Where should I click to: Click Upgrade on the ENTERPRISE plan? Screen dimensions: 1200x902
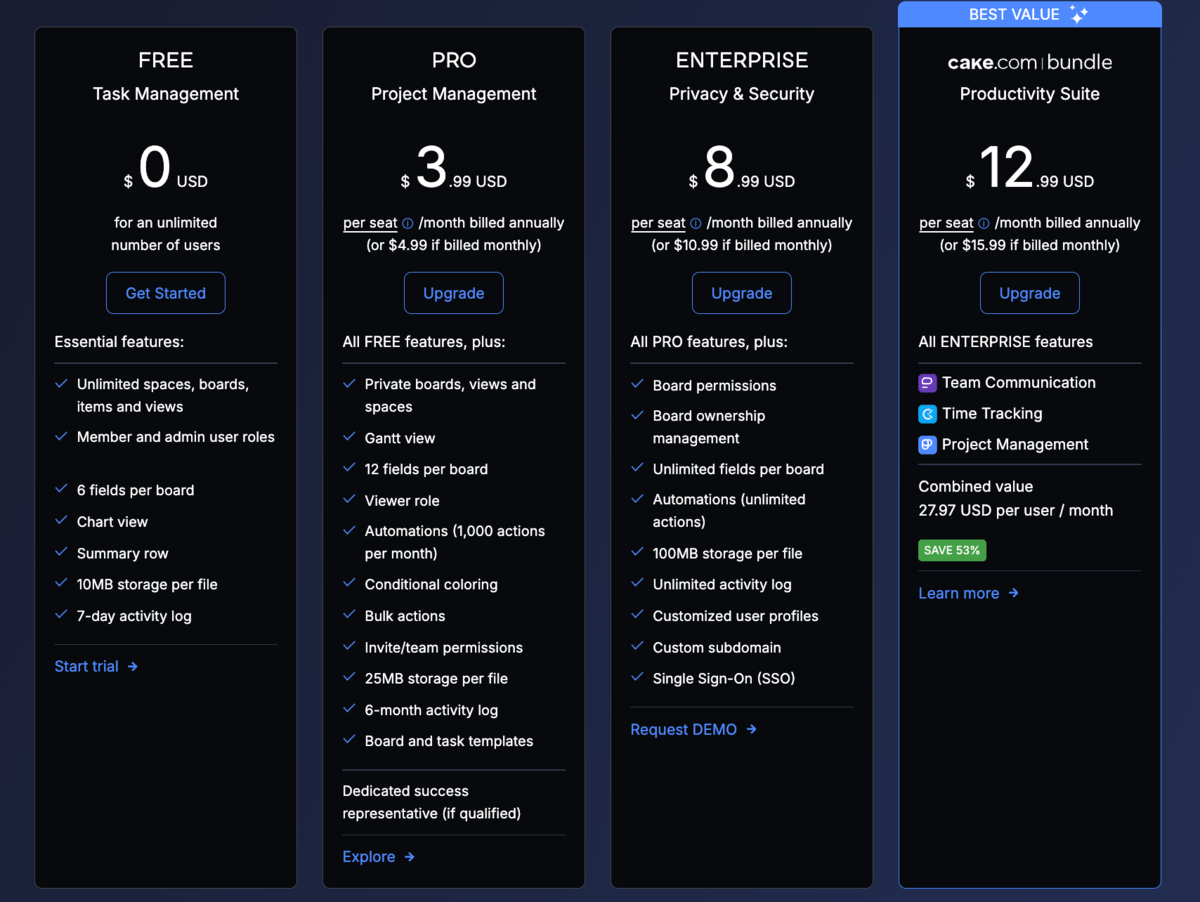tap(741, 292)
